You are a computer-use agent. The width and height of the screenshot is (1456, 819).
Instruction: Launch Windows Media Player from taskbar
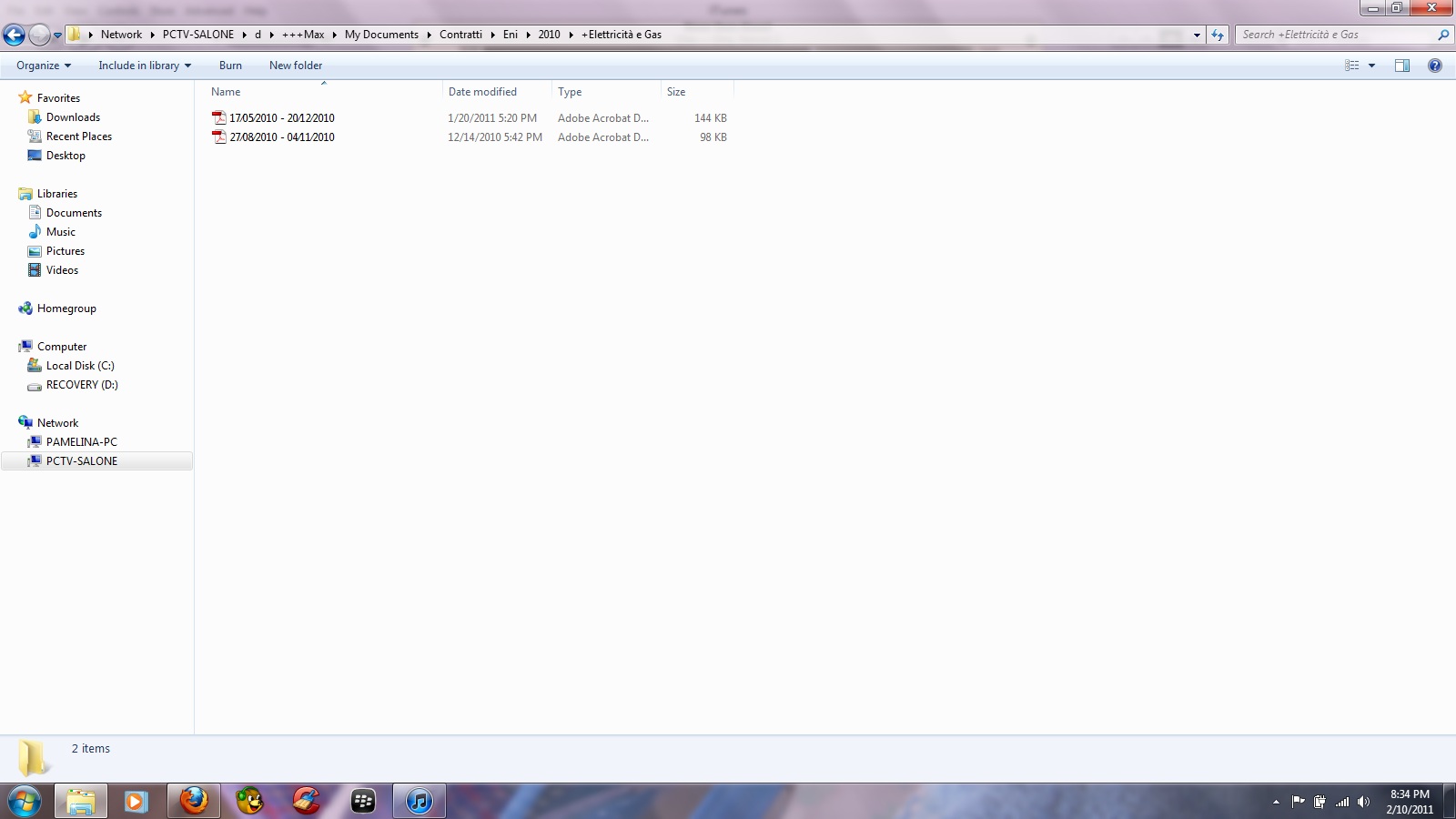pyautogui.click(x=136, y=802)
